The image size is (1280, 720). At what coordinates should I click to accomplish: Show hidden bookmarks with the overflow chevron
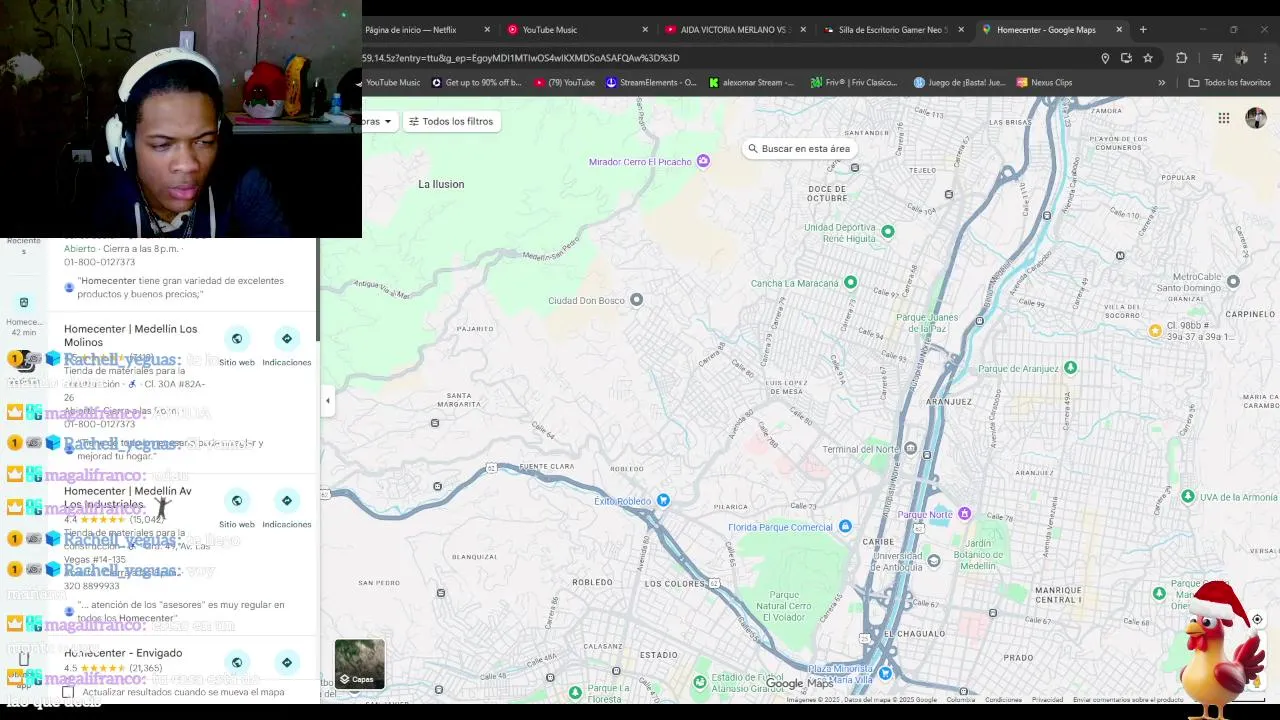tap(1161, 83)
